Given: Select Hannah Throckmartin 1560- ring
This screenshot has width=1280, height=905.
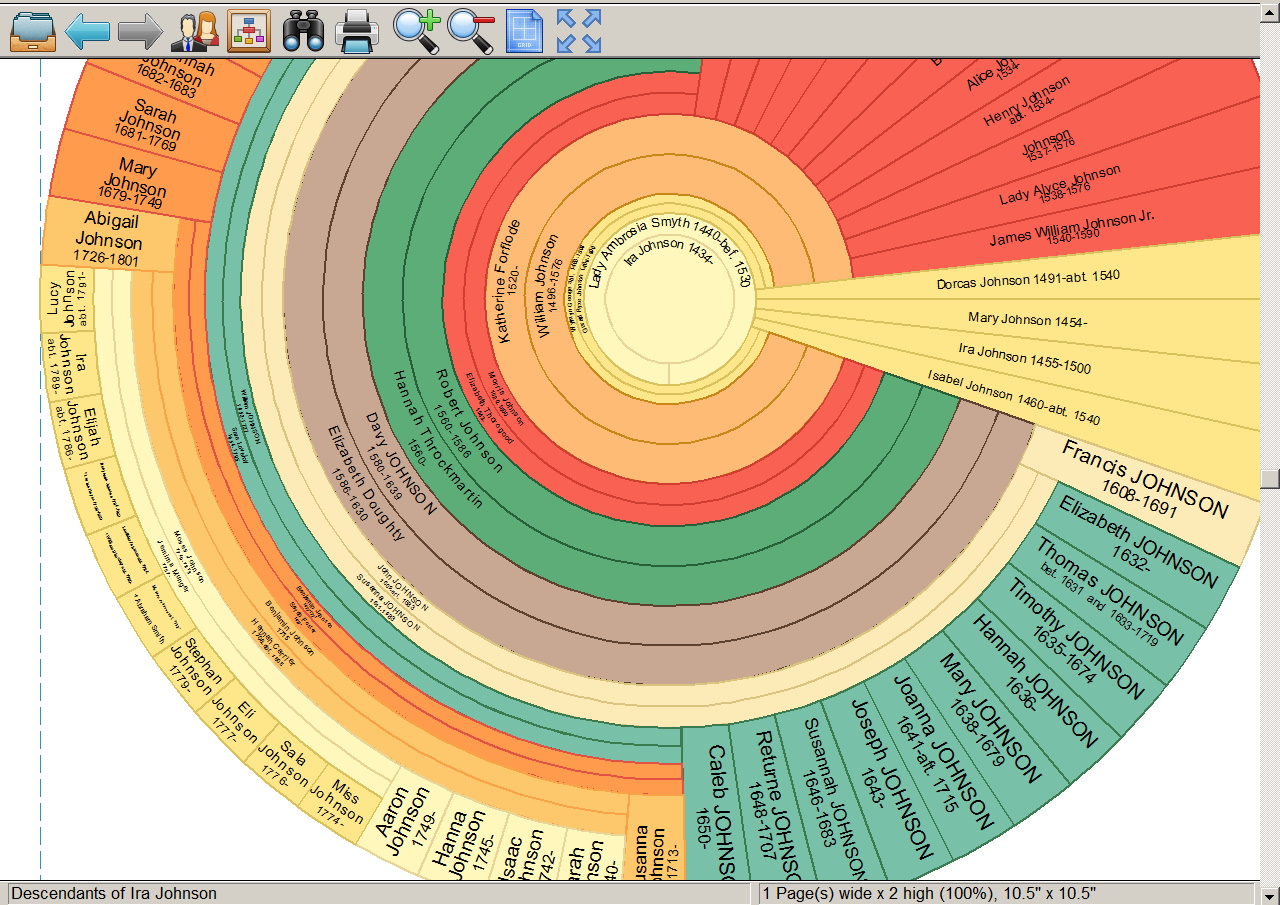Looking at the screenshot, I should pyautogui.click(x=437, y=440).
